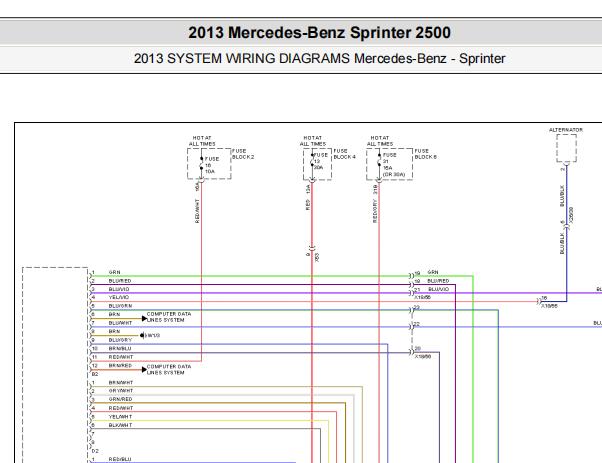Click the 'FUSE 13 30A' fuse label
Image resolution: width=602 pixels, height=463 pixels.
pos(321,161)
